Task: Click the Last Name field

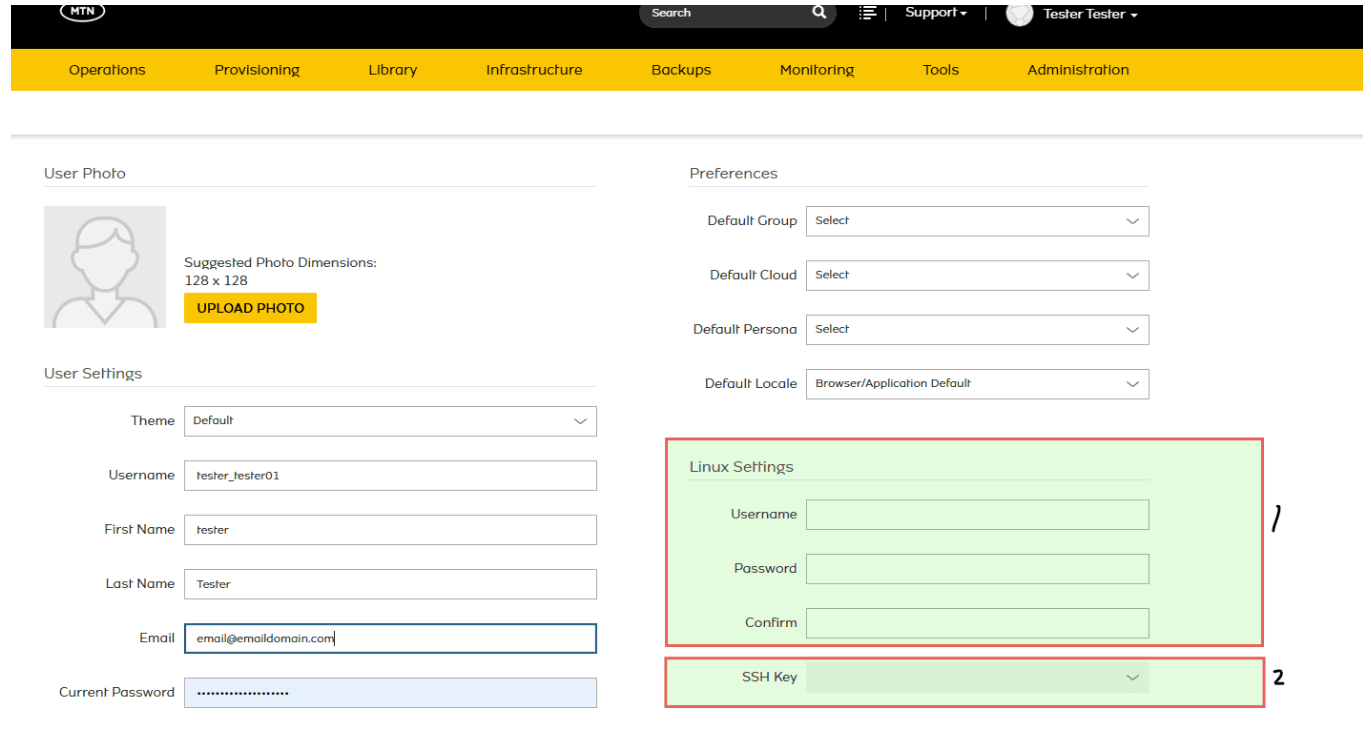Action: tap(390, 584)
